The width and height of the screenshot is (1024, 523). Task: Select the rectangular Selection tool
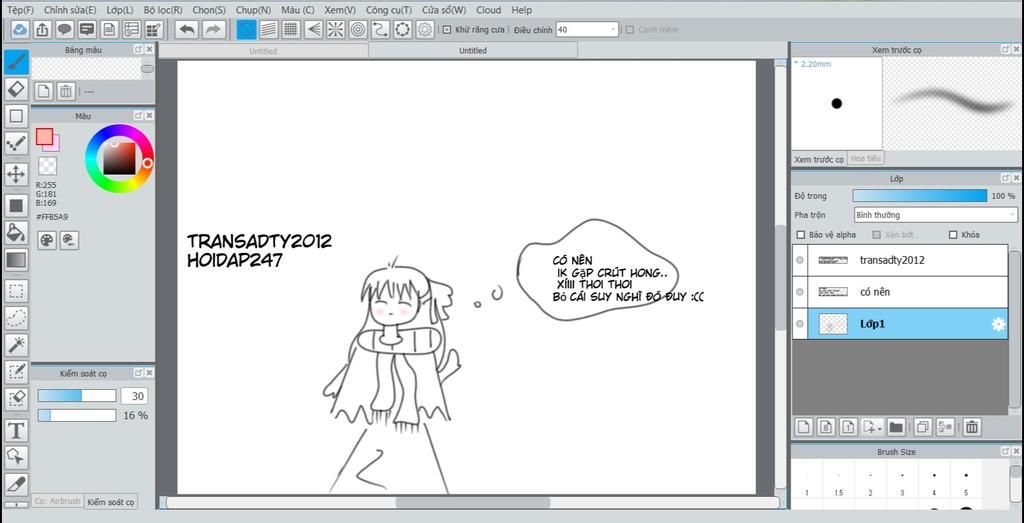tap(16, 291)
